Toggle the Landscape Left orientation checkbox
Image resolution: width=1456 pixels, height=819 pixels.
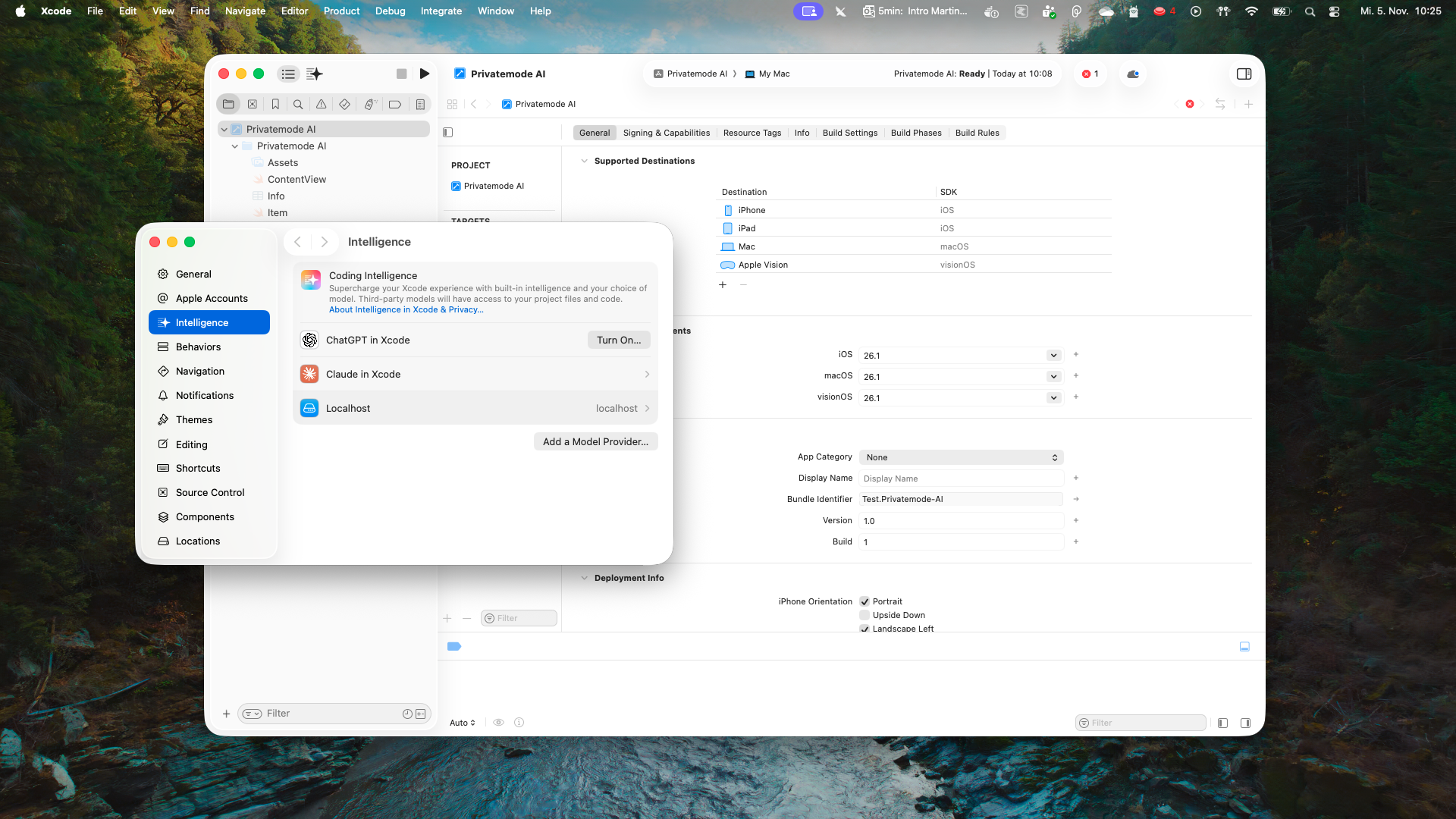click(x=864, y=629)
